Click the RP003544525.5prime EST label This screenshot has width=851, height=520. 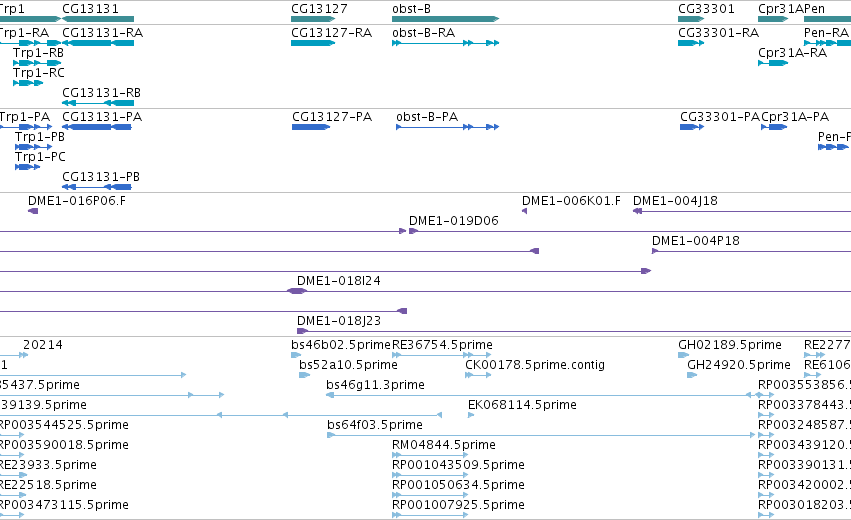[64, 425]
